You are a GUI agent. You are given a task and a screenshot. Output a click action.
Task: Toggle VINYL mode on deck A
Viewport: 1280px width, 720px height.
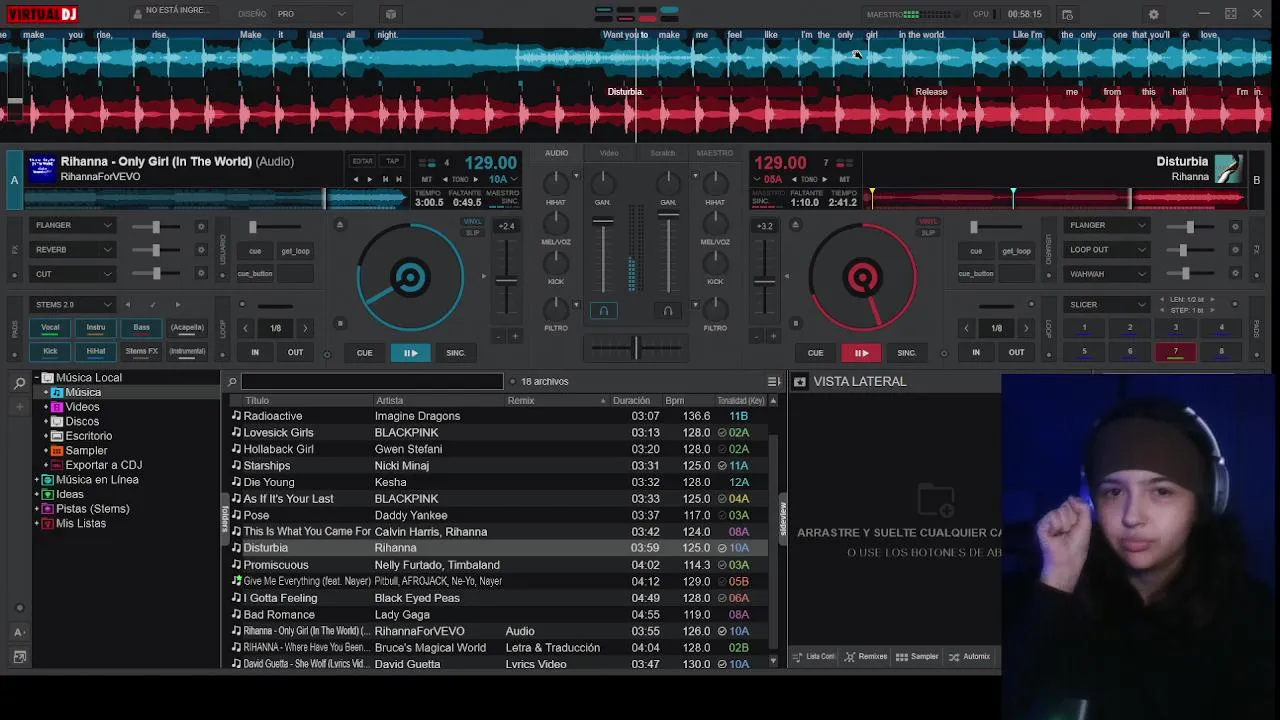[473, 222]
